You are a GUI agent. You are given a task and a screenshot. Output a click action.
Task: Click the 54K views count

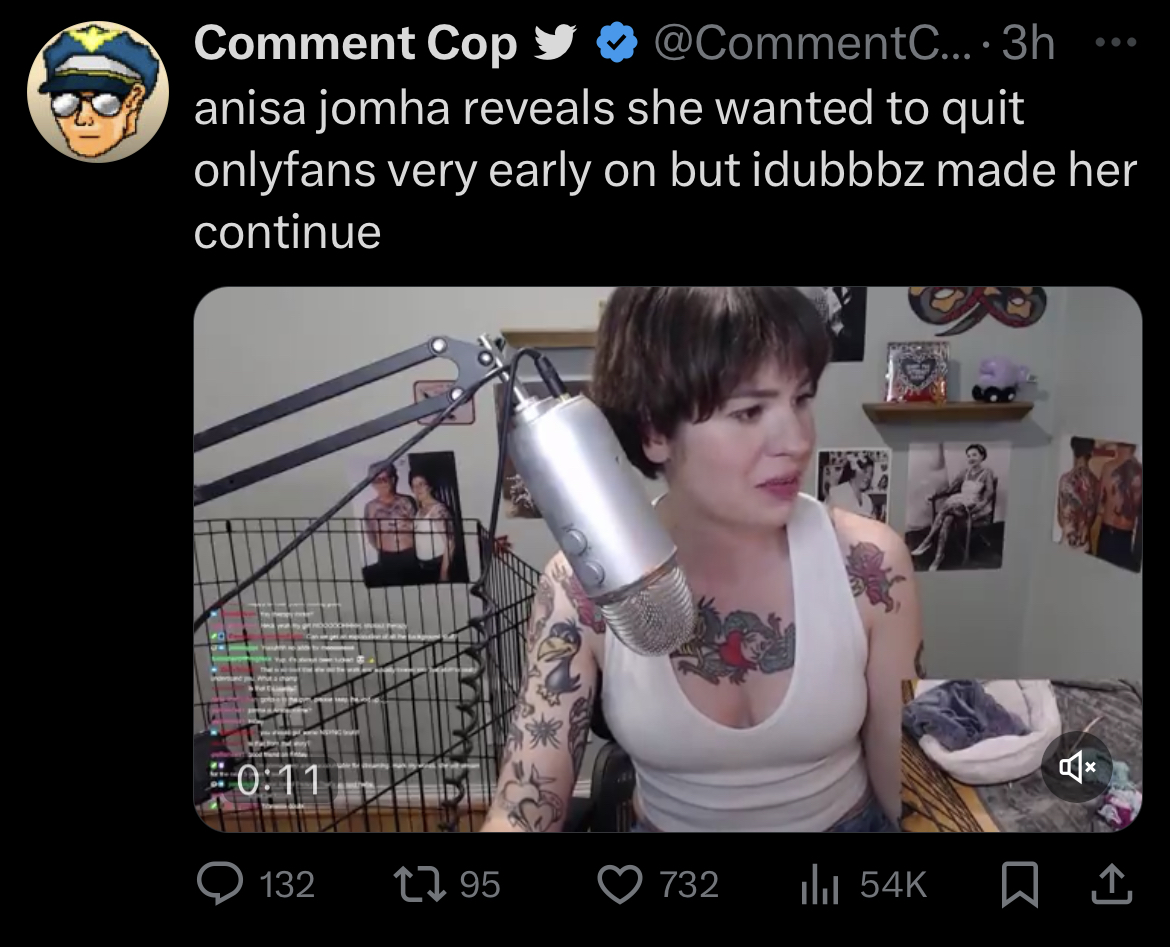(892, 884)
